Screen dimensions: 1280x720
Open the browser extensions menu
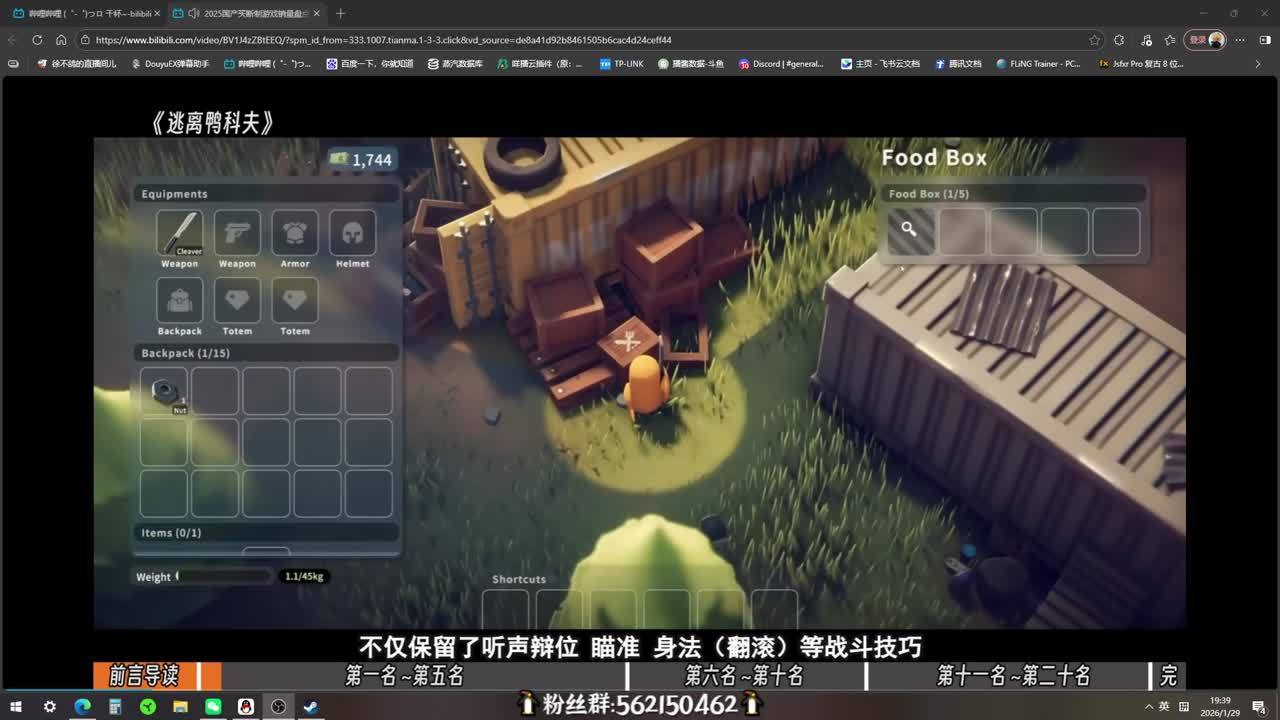(x=1119, y=40)
